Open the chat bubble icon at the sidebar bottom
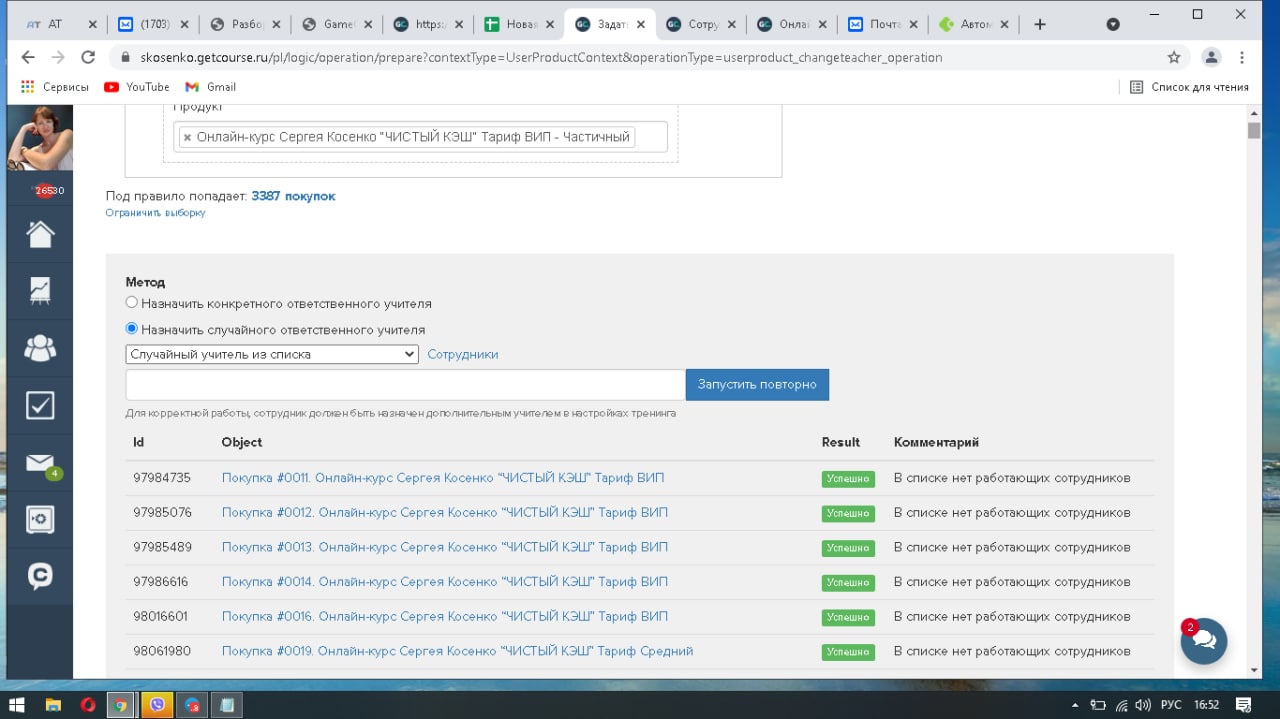 click(40, 576)
